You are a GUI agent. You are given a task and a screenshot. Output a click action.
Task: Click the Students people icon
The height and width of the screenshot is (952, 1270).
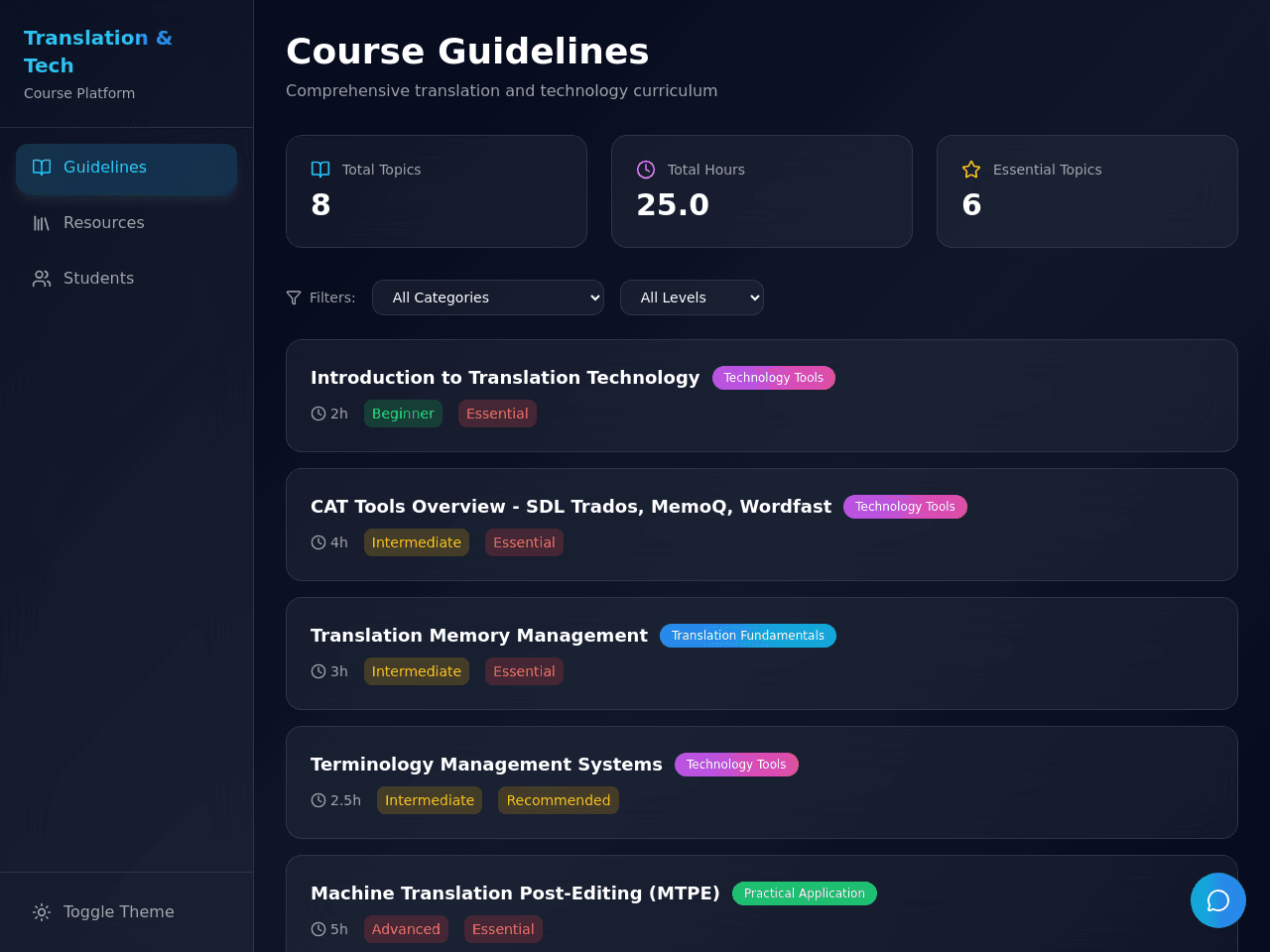click(x=42, y=279)
